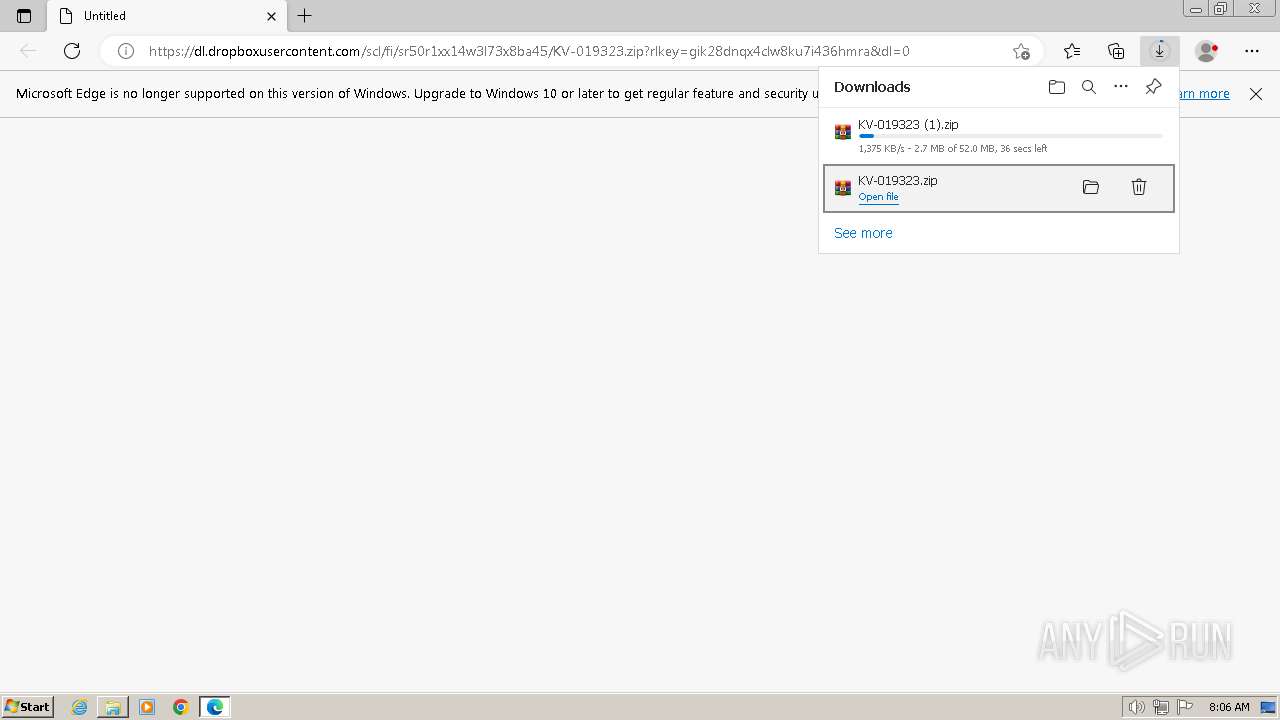
Task: Select the Untitled browser tab
Action: click(167, 16)
